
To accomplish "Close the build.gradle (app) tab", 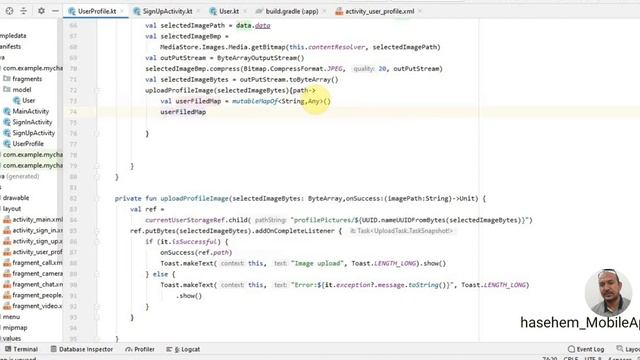I will 324,11.
